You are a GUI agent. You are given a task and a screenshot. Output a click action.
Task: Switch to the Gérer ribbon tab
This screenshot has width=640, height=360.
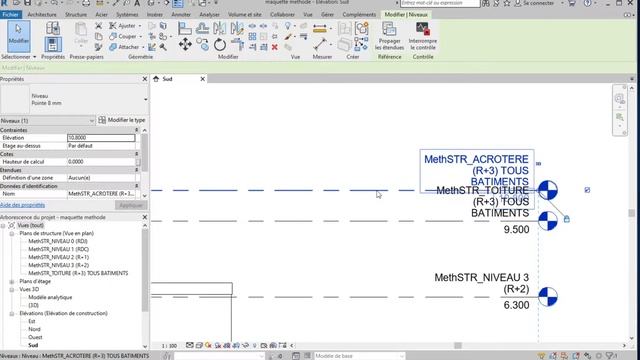[327, 14]
